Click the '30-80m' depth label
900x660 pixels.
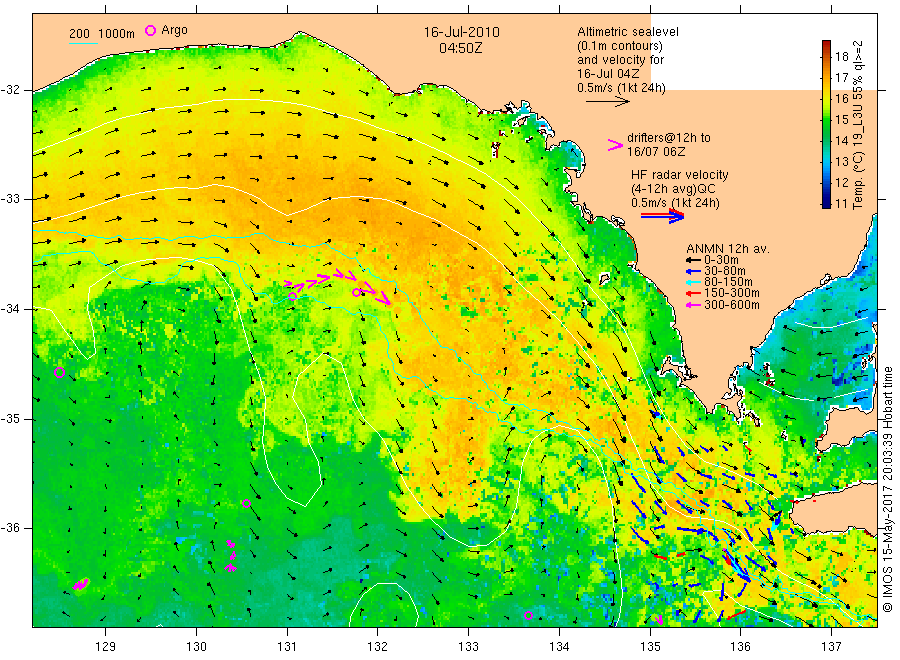click(724, 271)
